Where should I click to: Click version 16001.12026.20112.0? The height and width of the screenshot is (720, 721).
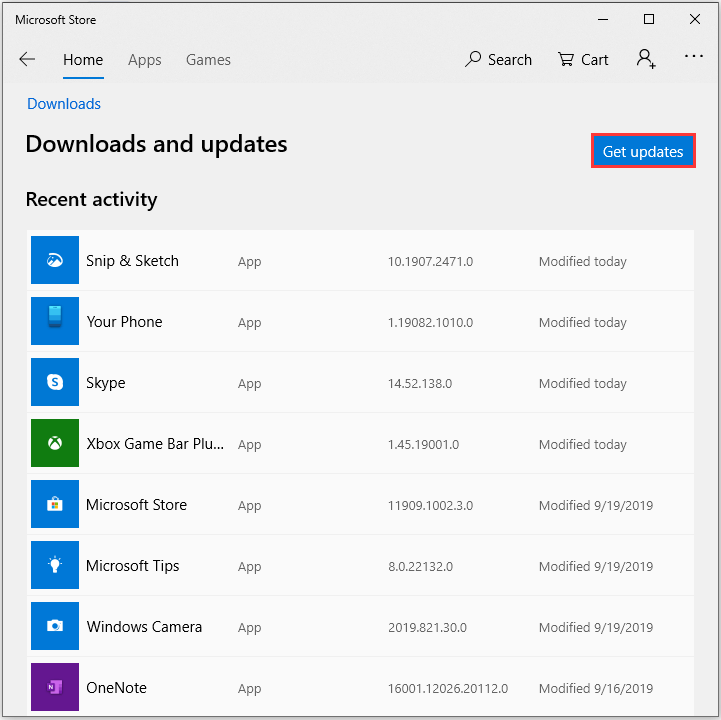point(448,689)
